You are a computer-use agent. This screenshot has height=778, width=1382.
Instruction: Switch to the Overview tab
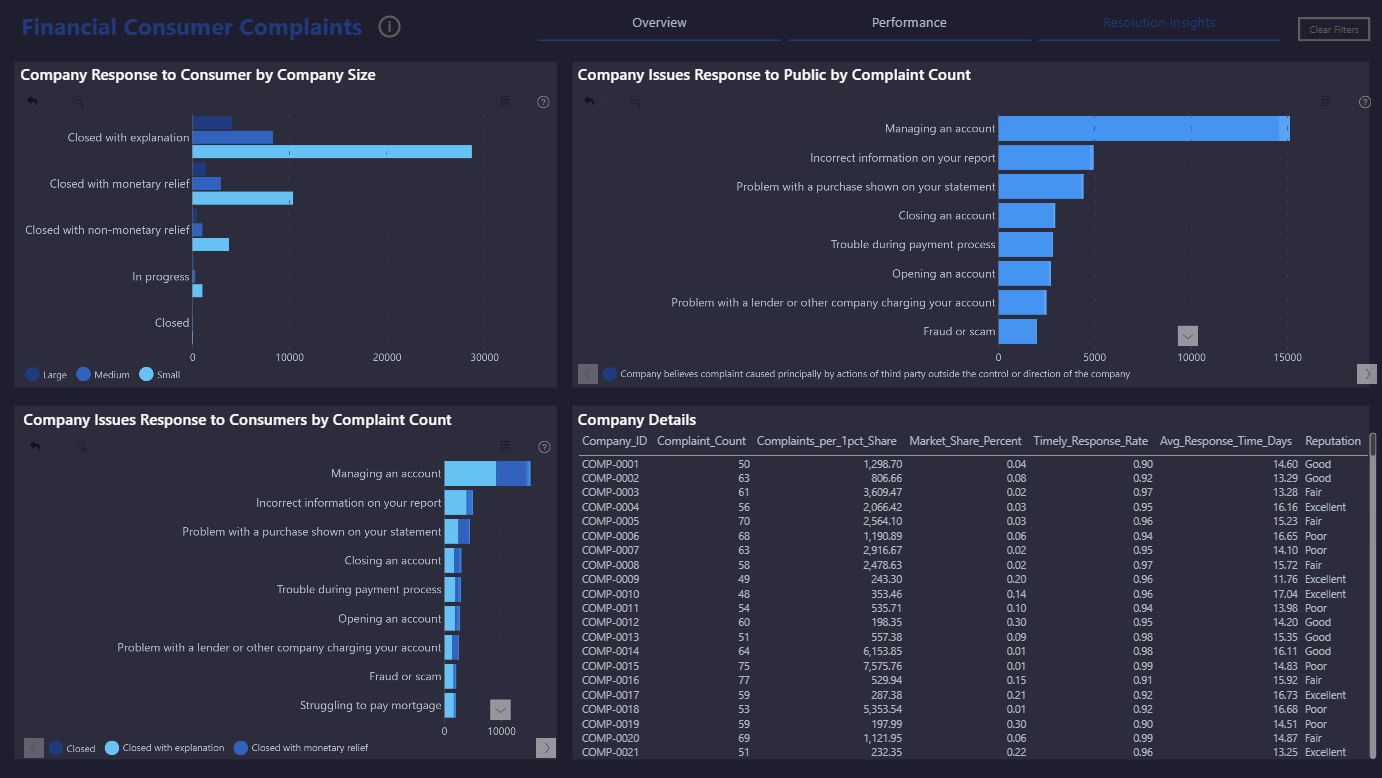660,23
